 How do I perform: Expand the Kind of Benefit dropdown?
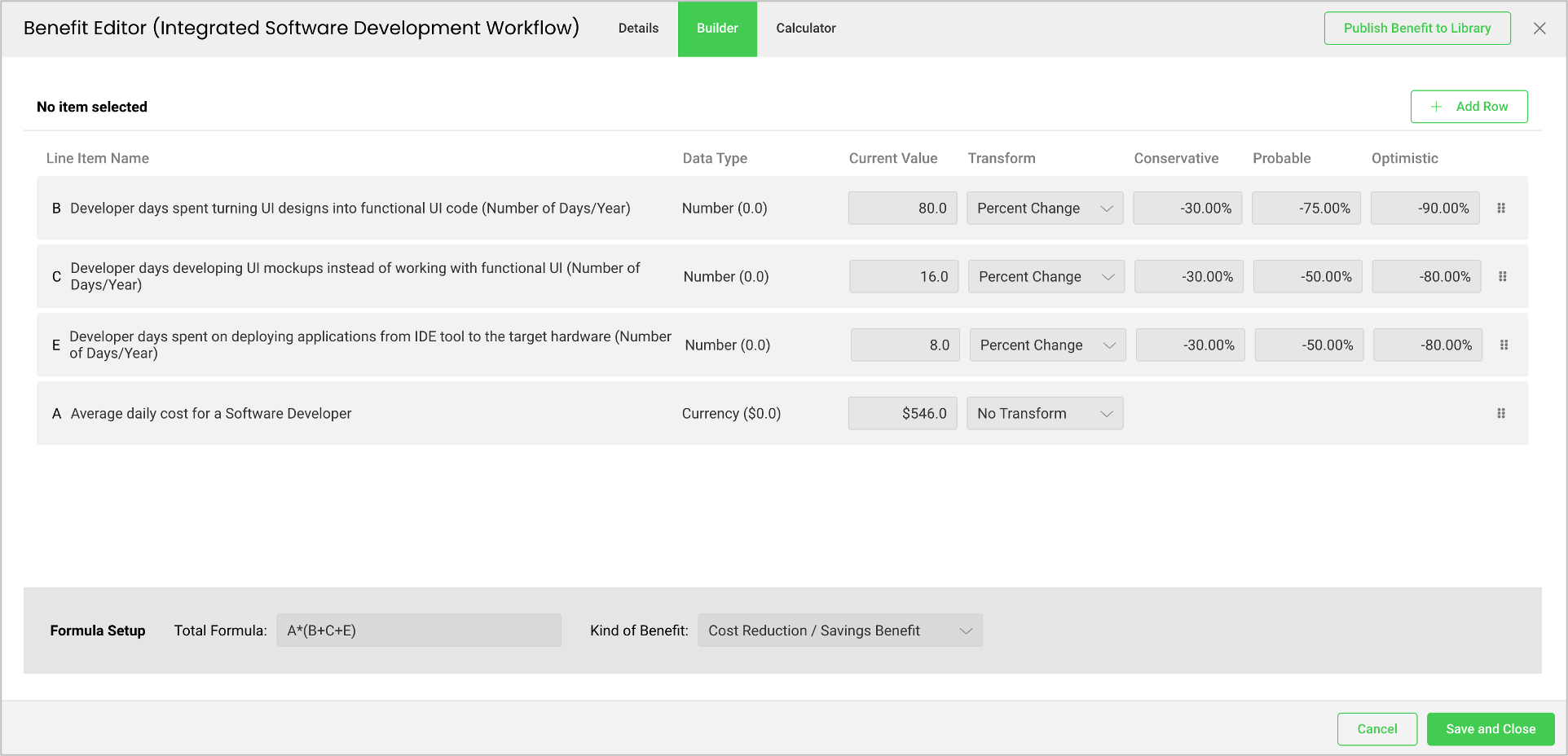[x=839, y=631]
